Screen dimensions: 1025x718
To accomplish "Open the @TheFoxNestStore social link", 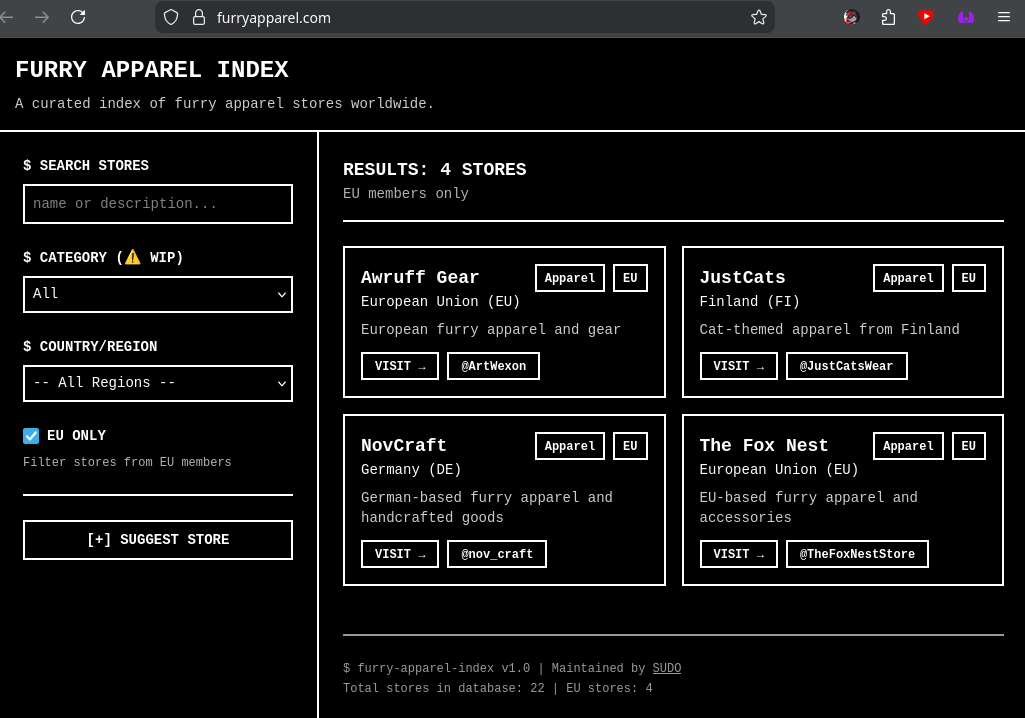I will pyautogui.click(x=857, y=554).
